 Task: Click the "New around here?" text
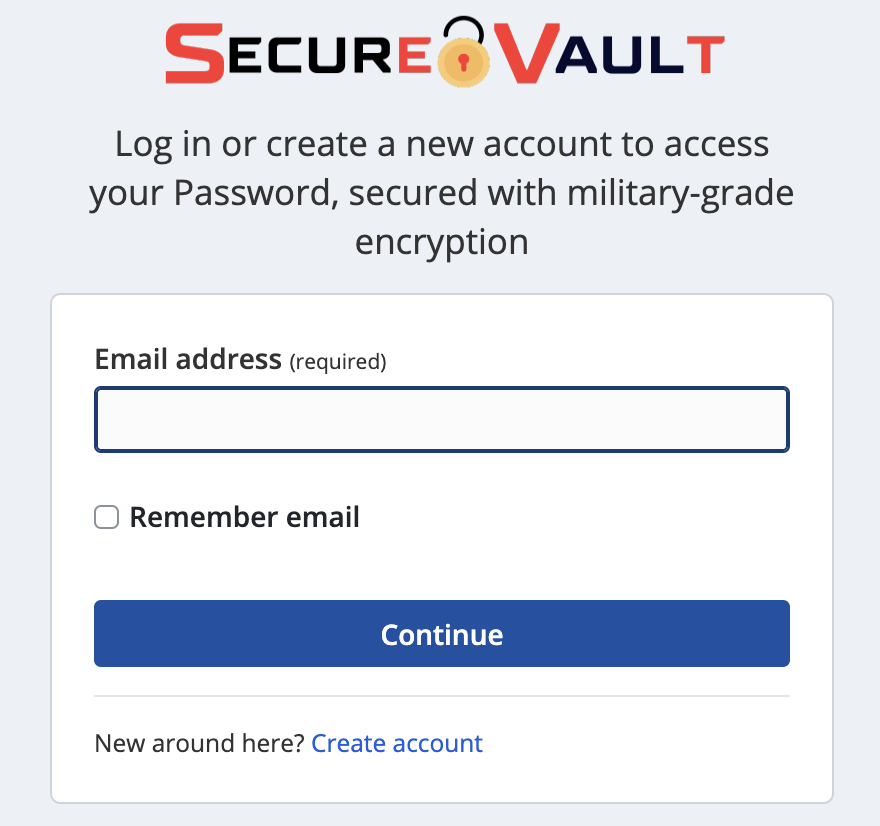pos(199,743)
